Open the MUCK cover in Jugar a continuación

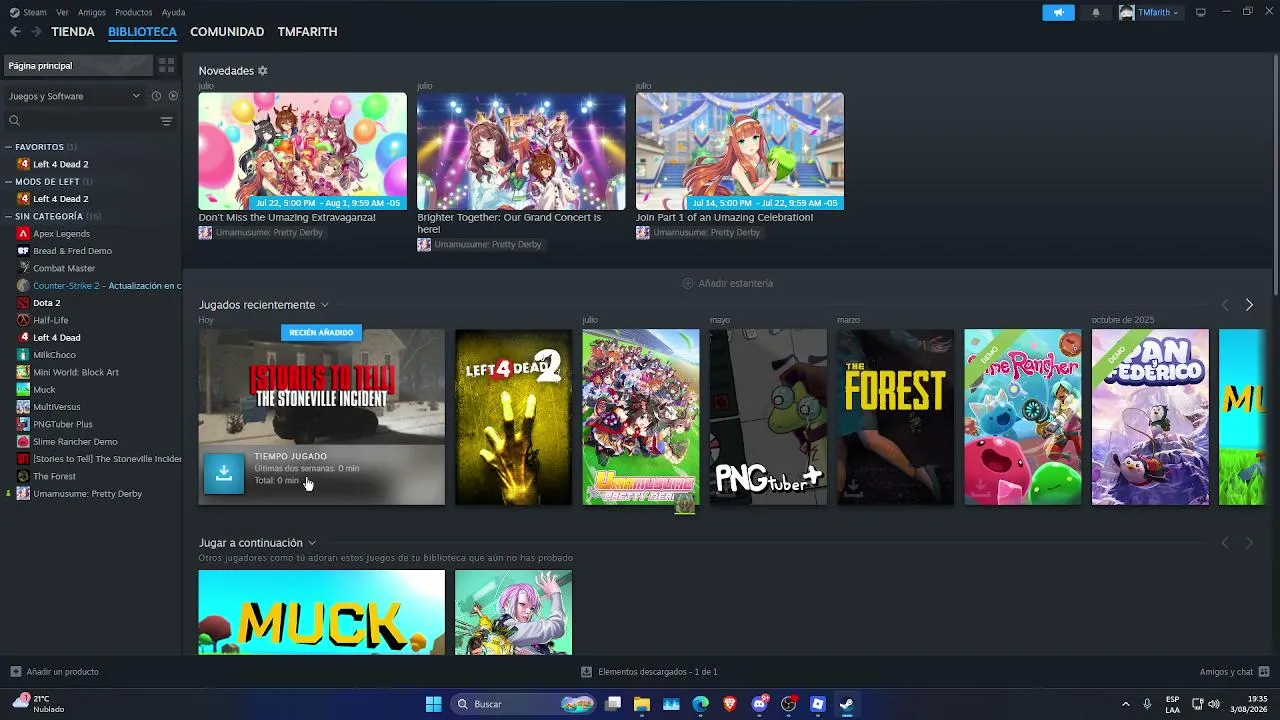tap(322, 612)
